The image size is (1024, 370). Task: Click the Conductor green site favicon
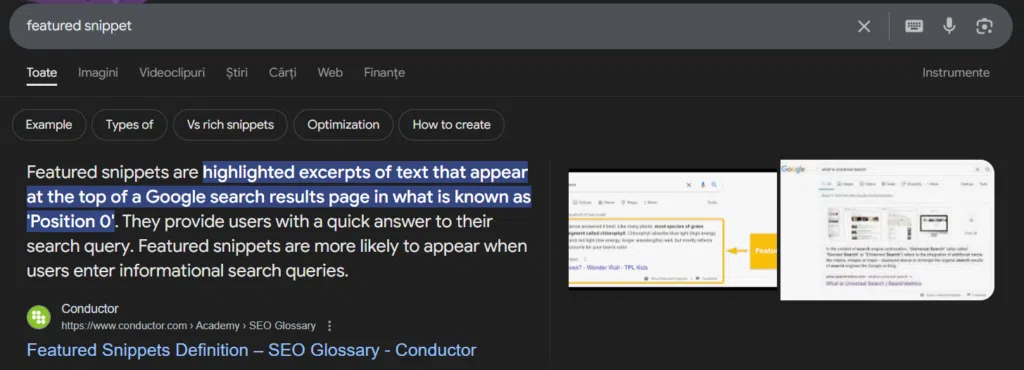pos(39,317)
